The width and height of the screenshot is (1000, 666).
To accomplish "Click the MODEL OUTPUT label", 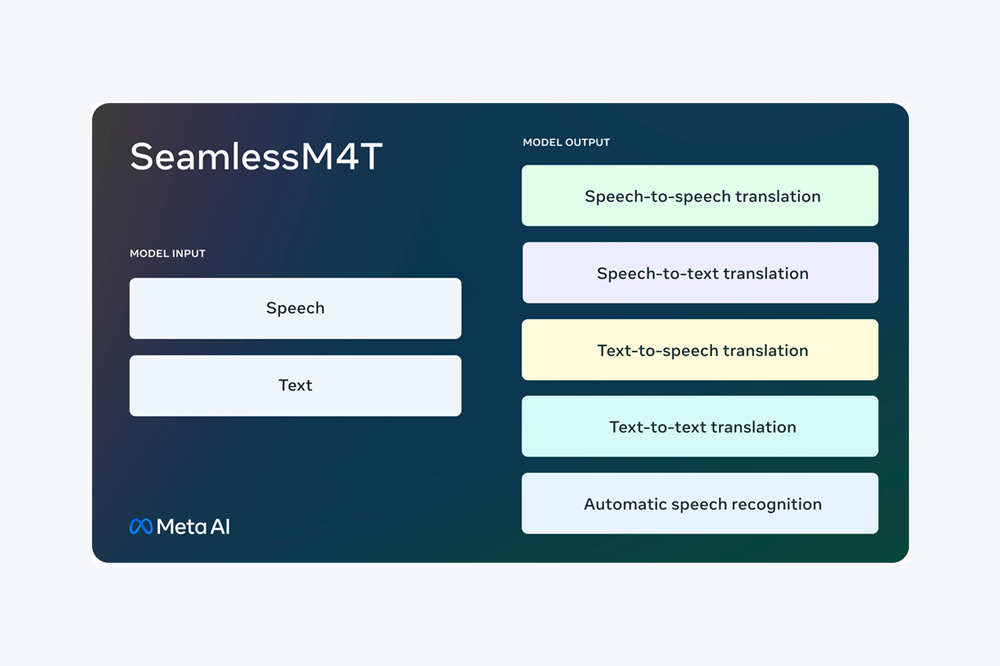I will pyautogui.click(x=566, y=142).
